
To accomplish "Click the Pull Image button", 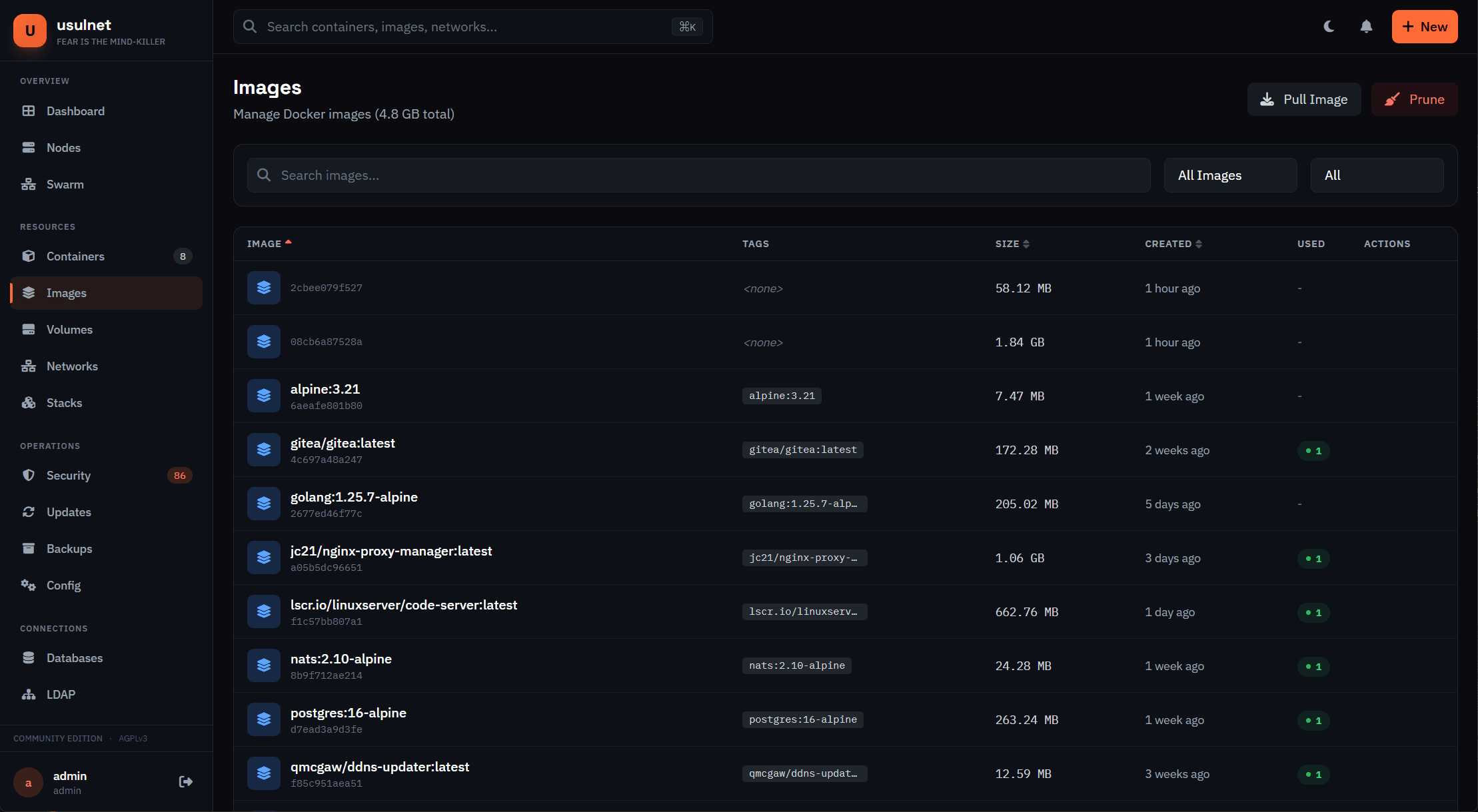I will pyautogui.click(x=1304, y=99).
